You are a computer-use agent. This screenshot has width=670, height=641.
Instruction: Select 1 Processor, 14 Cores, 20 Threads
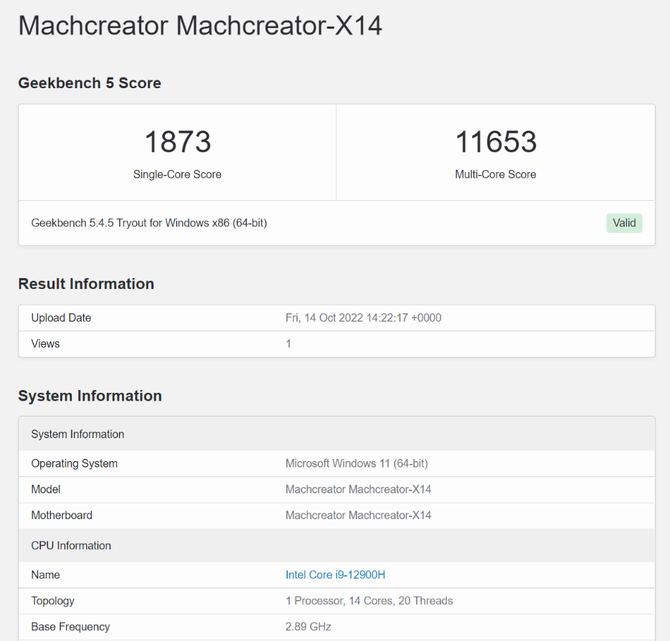pyautogui.click(x=369, y=601)
